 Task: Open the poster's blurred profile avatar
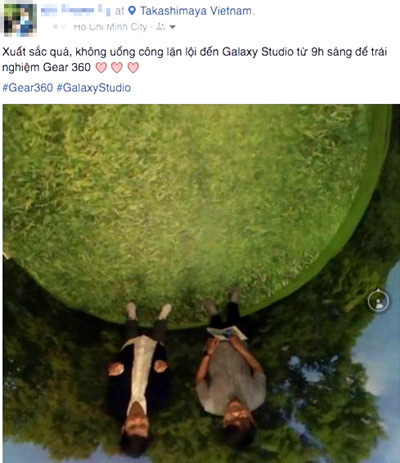[19, 19]
